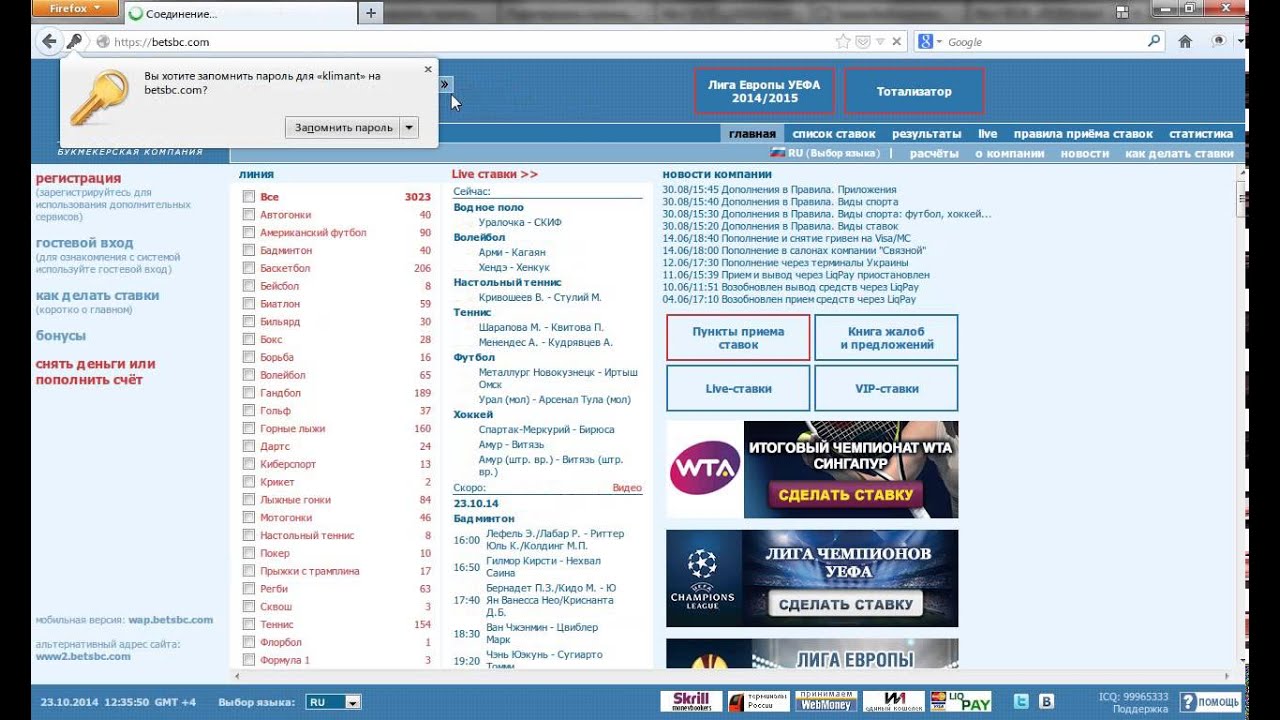1280x720 pixels.
Task: Click the Russian flag language icon
Action: pyautogui.click(x=777, y=153)
